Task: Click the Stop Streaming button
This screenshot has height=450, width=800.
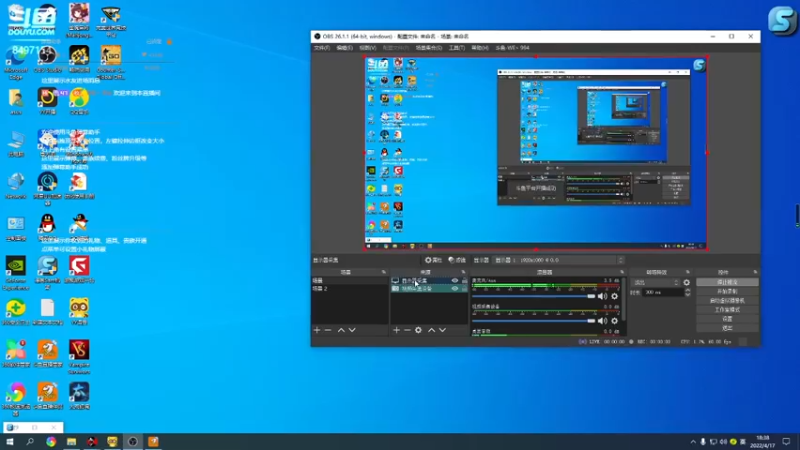Action: [x=727, y=282]
